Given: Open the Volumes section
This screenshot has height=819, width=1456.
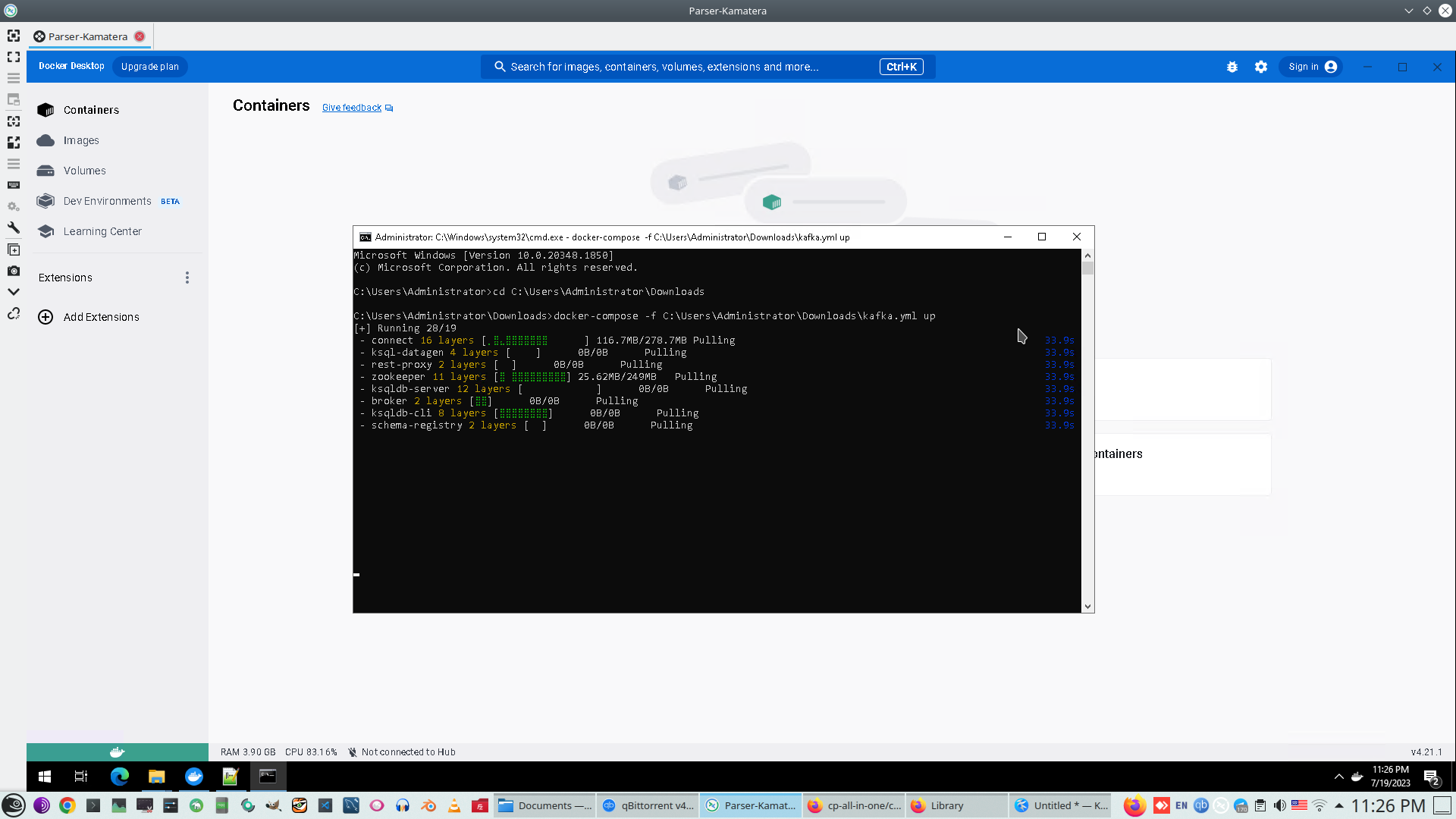Looking at the screenshot, I should pyautogui.click(x=84, y=171).
